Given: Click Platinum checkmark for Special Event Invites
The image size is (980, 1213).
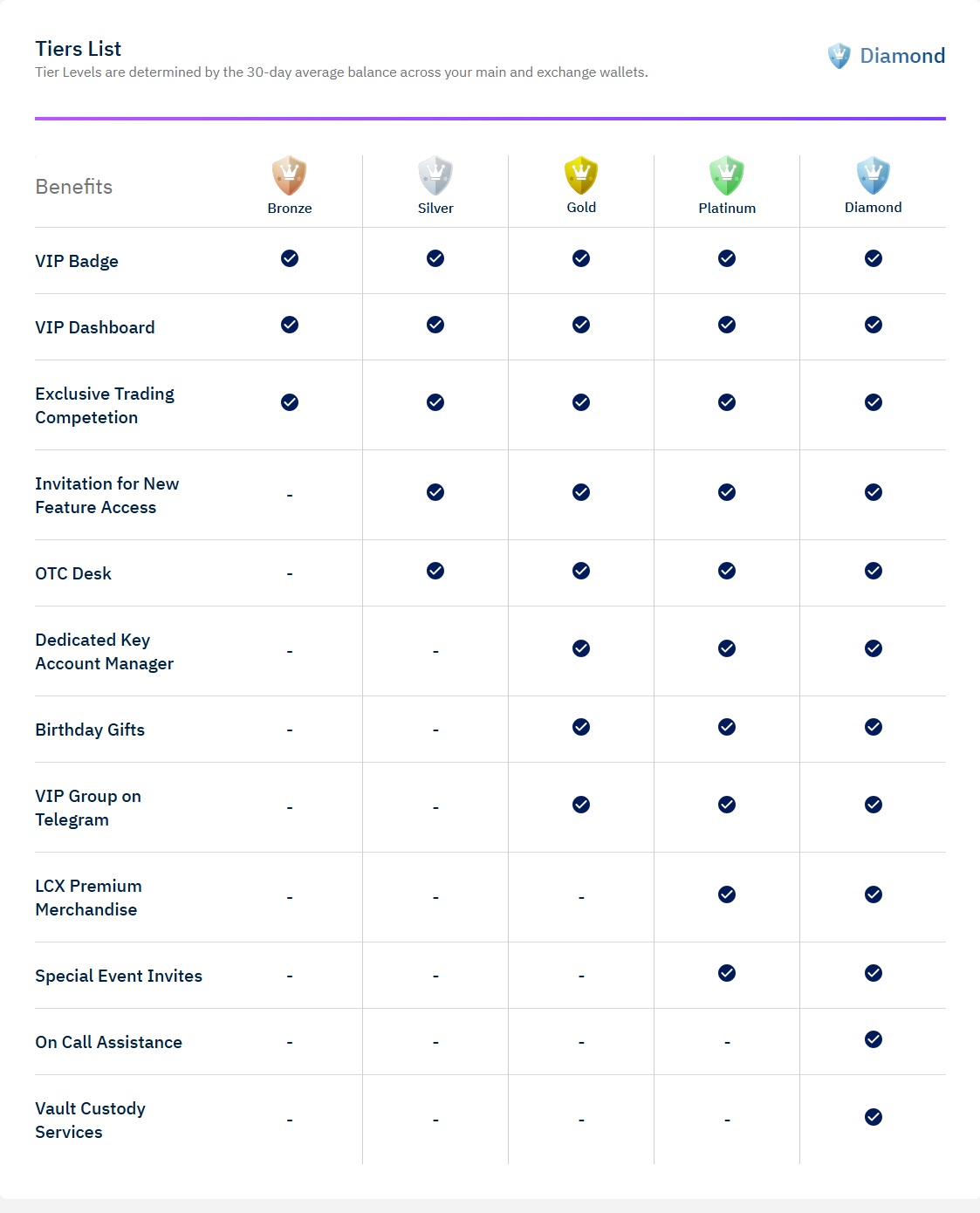Looking at the screenshot, I should (727, 973).
